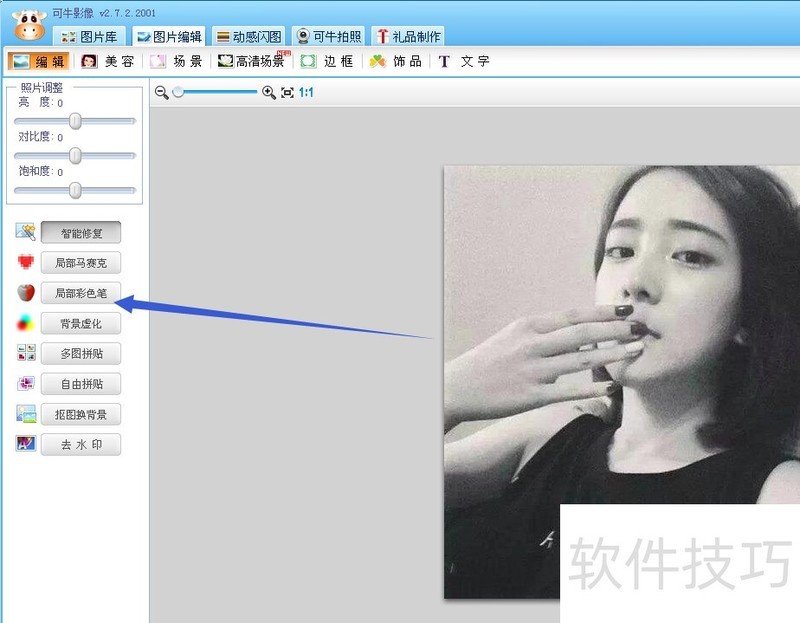Click the 局部马赛克 mosaic heart icon

pyautogui.click(x=23, y=262)
